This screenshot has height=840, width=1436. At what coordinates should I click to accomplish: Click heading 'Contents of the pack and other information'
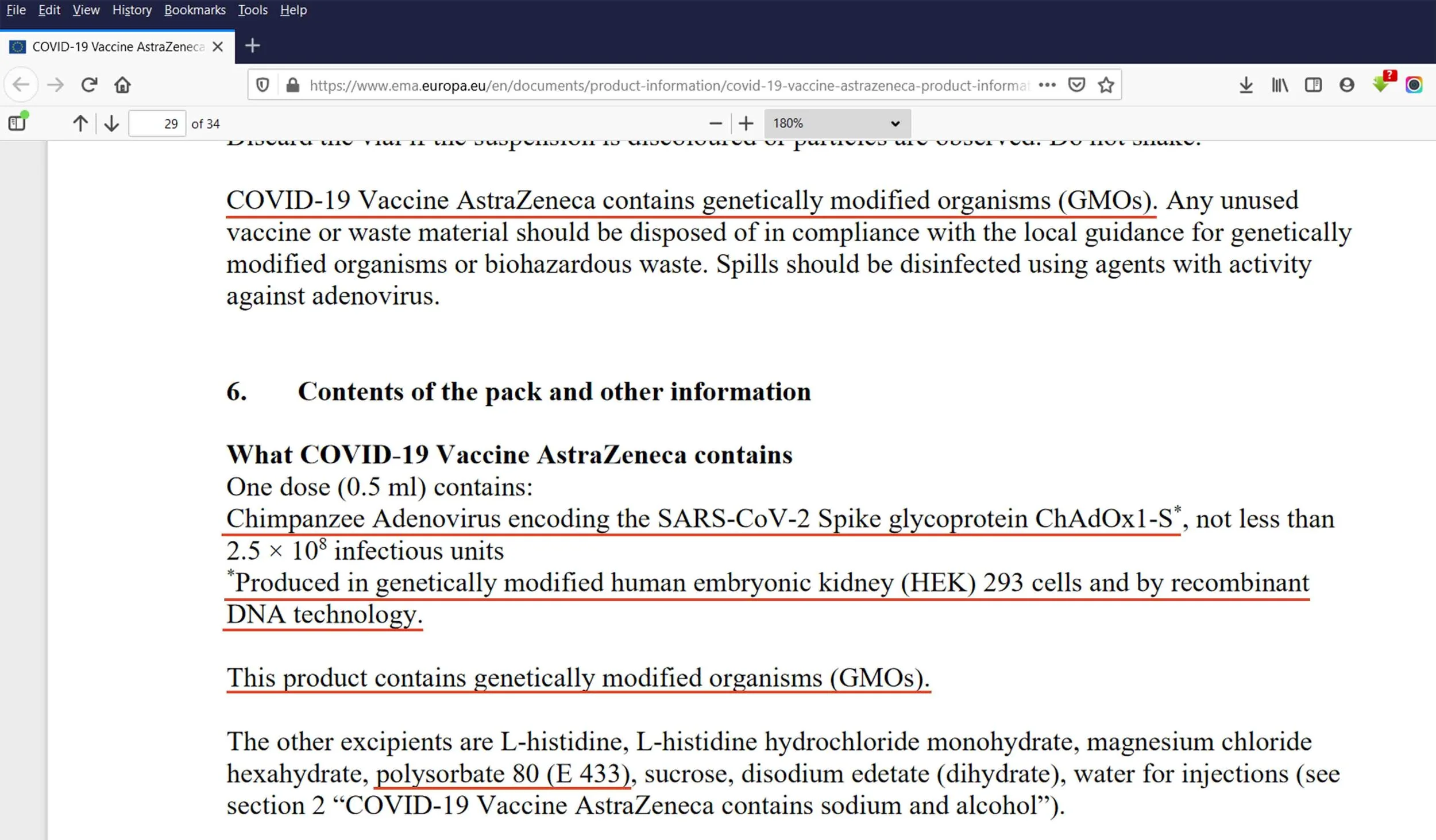click(554, 392)
